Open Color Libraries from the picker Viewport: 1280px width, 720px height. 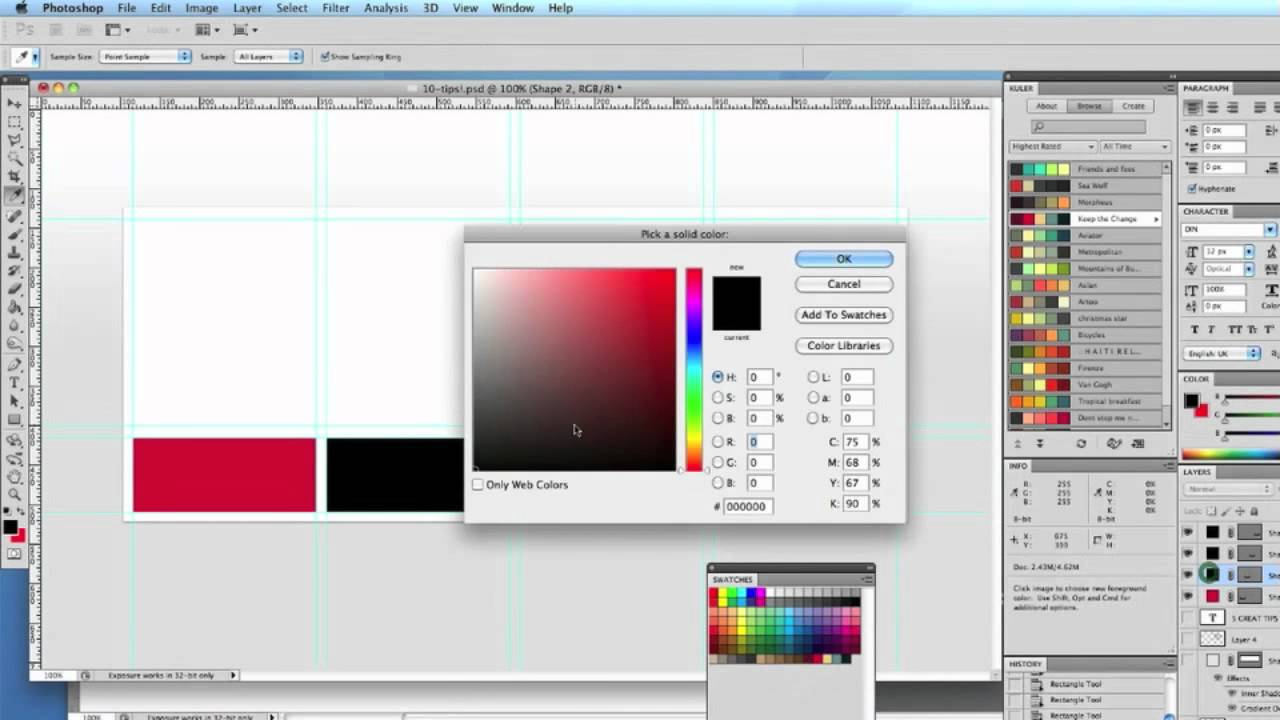[843, 346]
